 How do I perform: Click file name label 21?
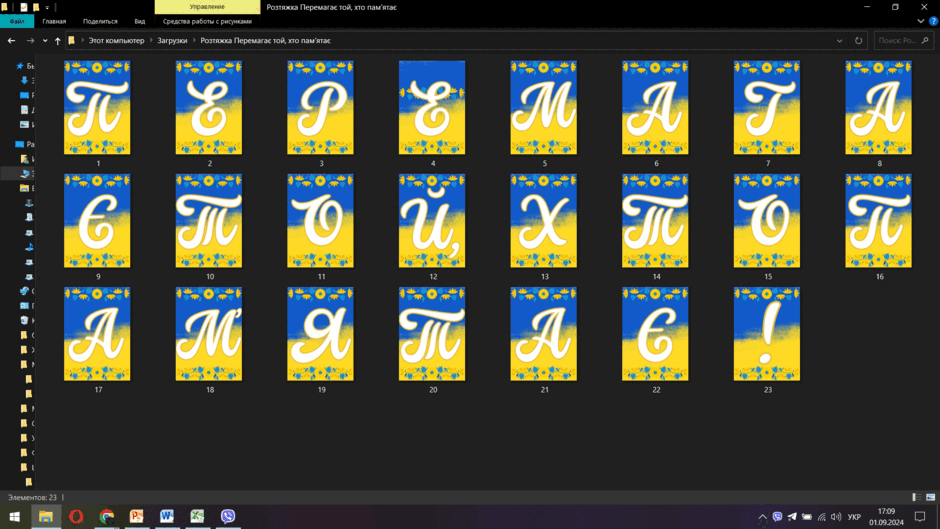544,390
